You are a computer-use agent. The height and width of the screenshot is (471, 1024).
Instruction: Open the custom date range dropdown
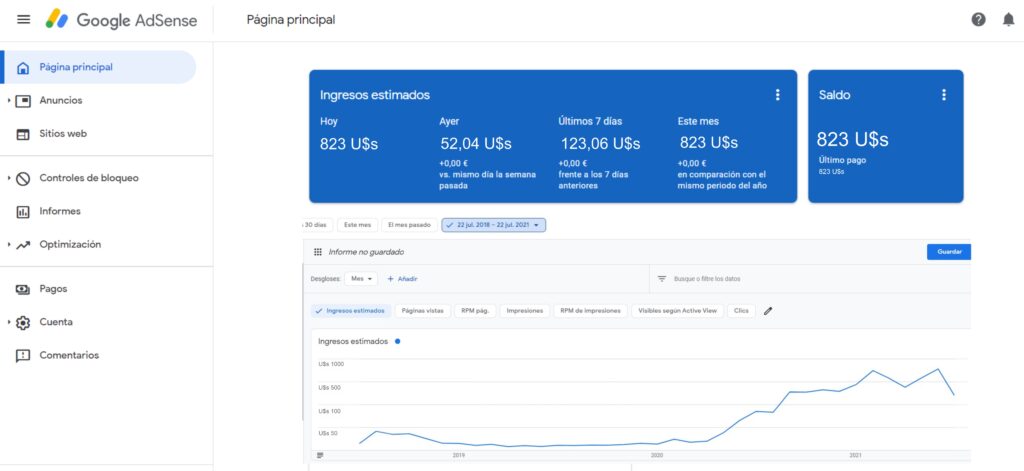[493, 225]
